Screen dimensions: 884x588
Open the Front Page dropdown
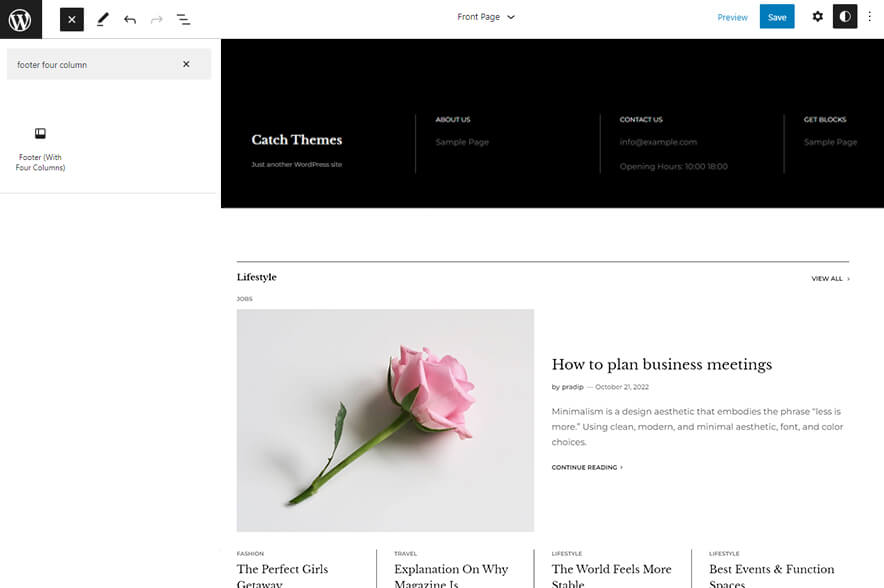487,17
